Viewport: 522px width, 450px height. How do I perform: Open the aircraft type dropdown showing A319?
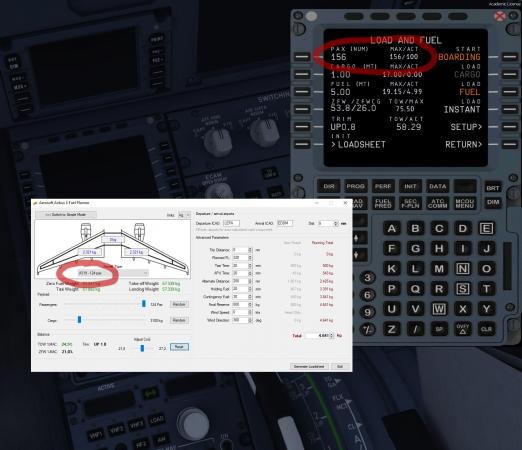pos(113,273)
